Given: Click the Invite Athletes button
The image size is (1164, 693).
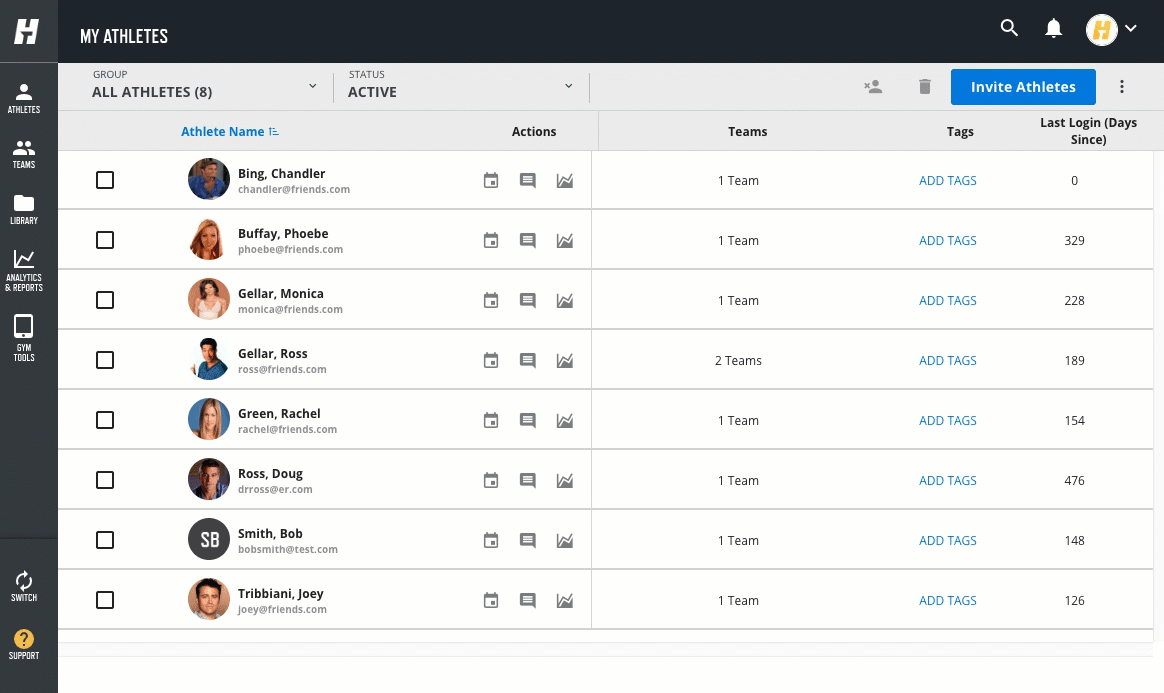Looking at the screenshot, I should tap(1023, 87).
